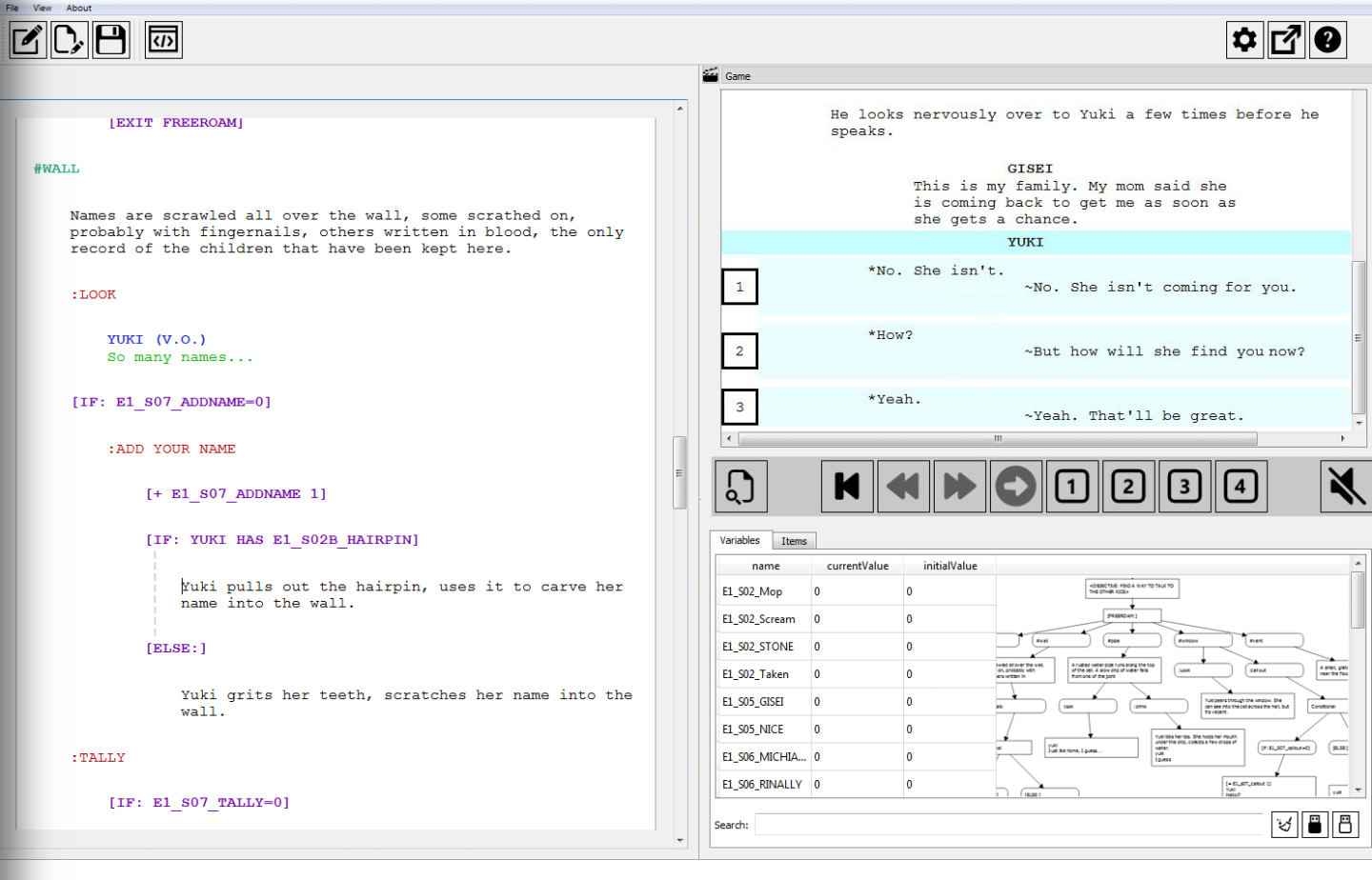Switch to the Items tab

[794, 541]
